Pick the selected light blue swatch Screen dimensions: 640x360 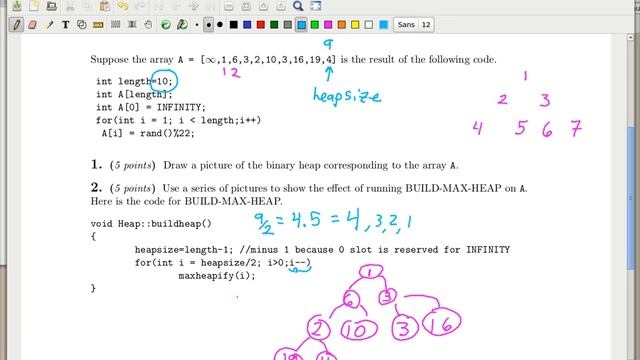click(x=301, y=25)
